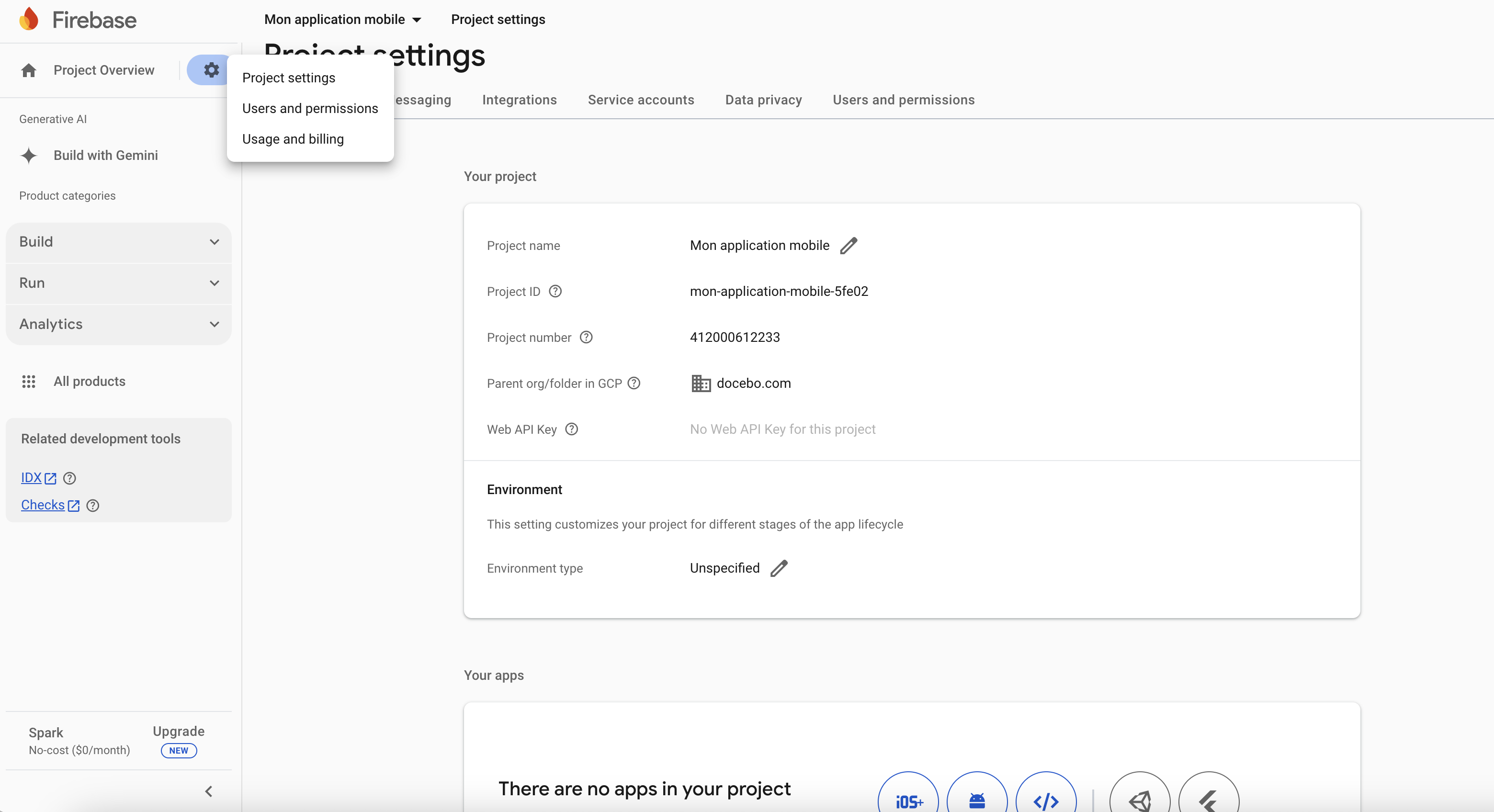Image resolution: width=1494 pixels, height=812 pixels.
Task: Choose the Unity app icon
Action: [x=1140, y=801]
